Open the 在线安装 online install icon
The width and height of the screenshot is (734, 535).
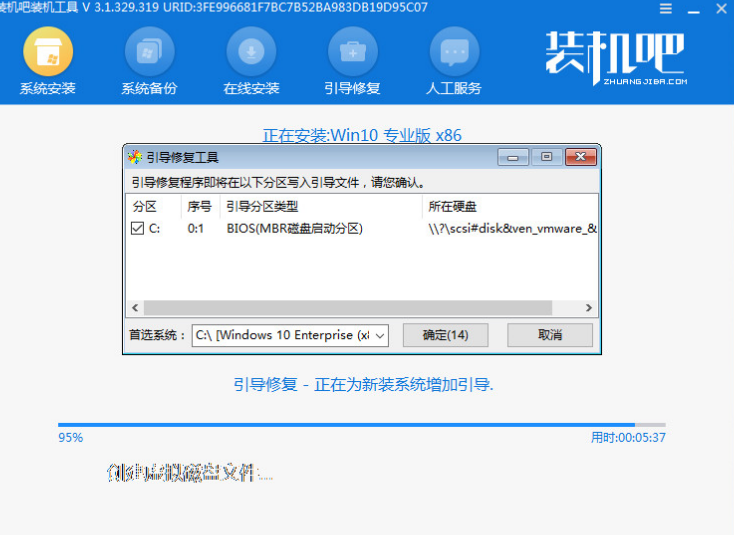point(251,51)
